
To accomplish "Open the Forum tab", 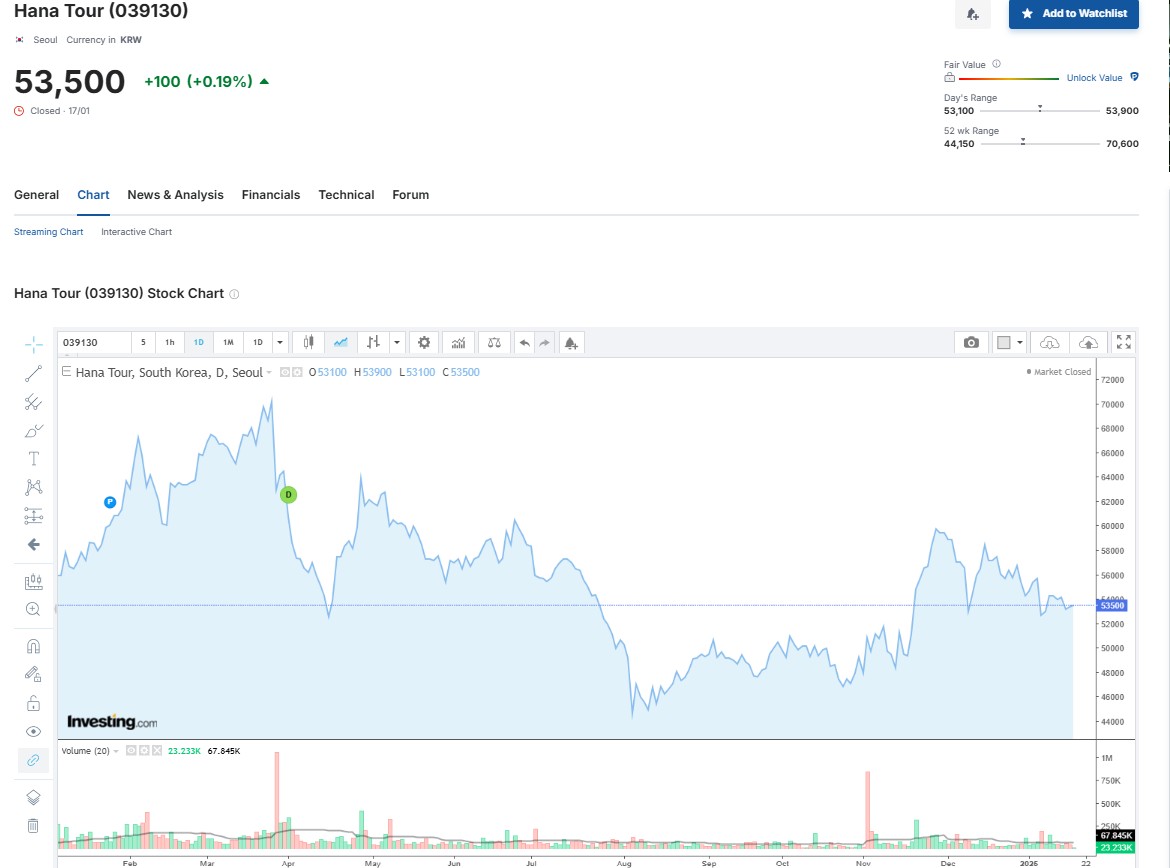I will point(410,195).
